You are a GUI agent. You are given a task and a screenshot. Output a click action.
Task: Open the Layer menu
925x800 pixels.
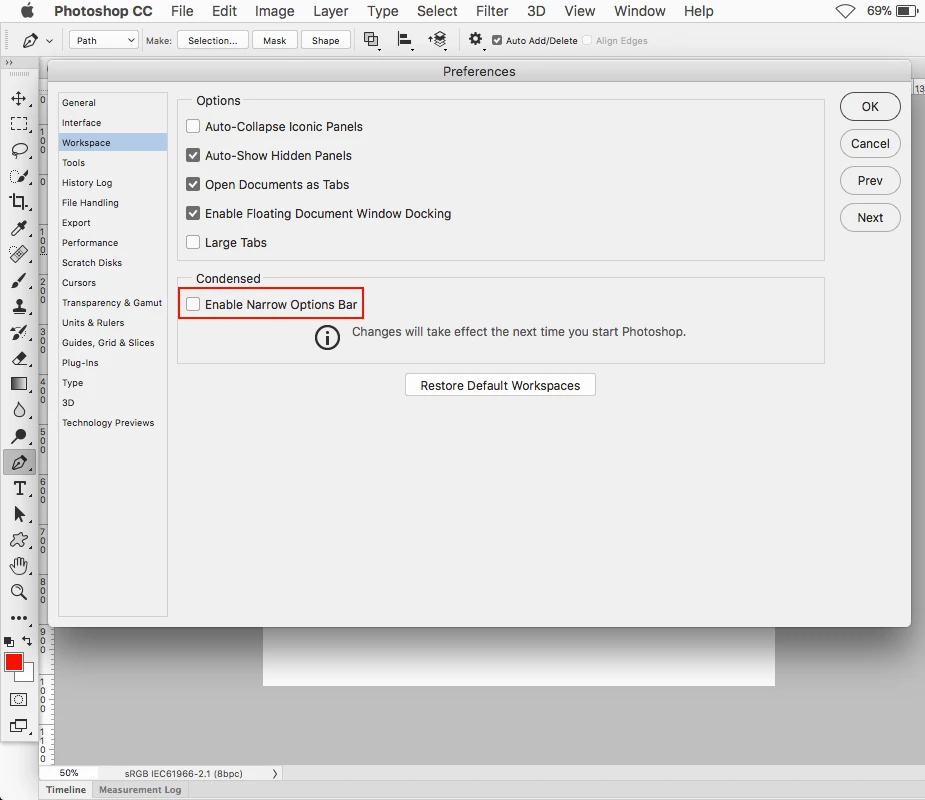tap(330, 11)
